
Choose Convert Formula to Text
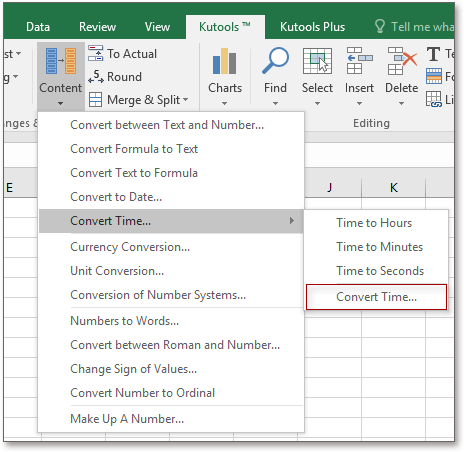[x=171, y=149]
